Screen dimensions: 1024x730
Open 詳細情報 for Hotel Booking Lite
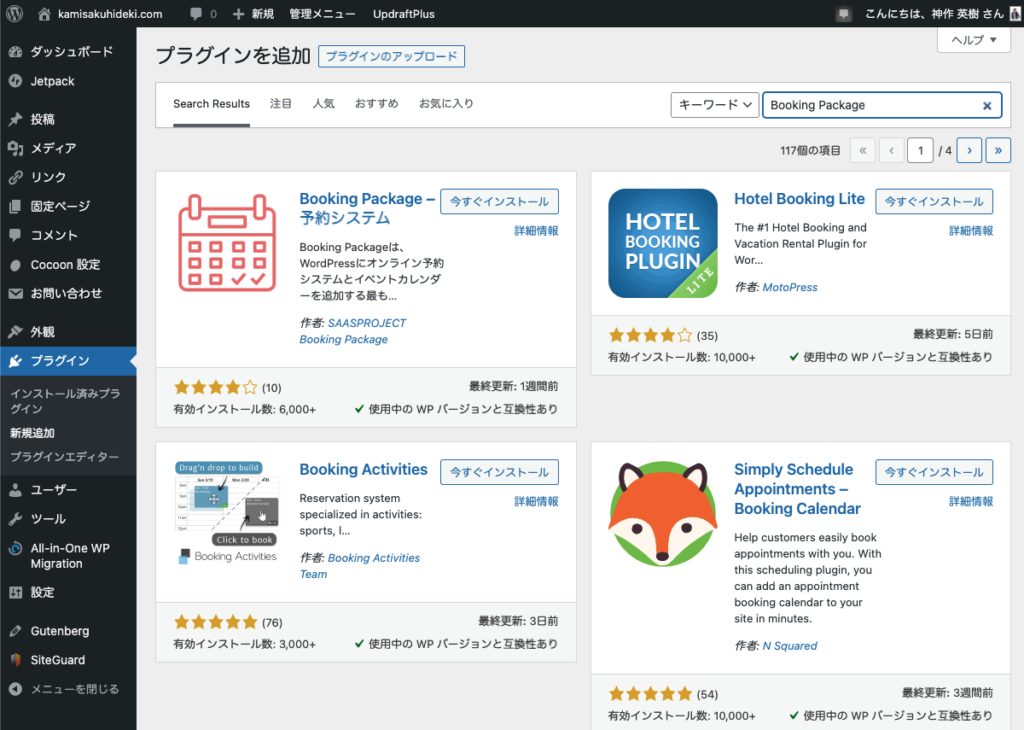coord(971,230)
